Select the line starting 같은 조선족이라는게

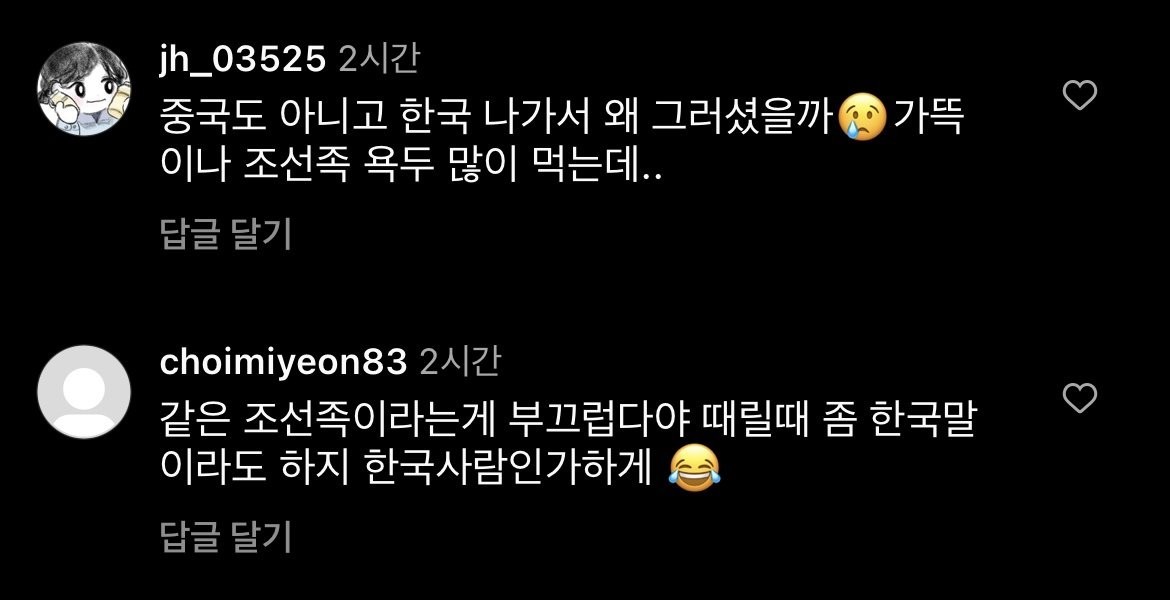click(568, 422)
